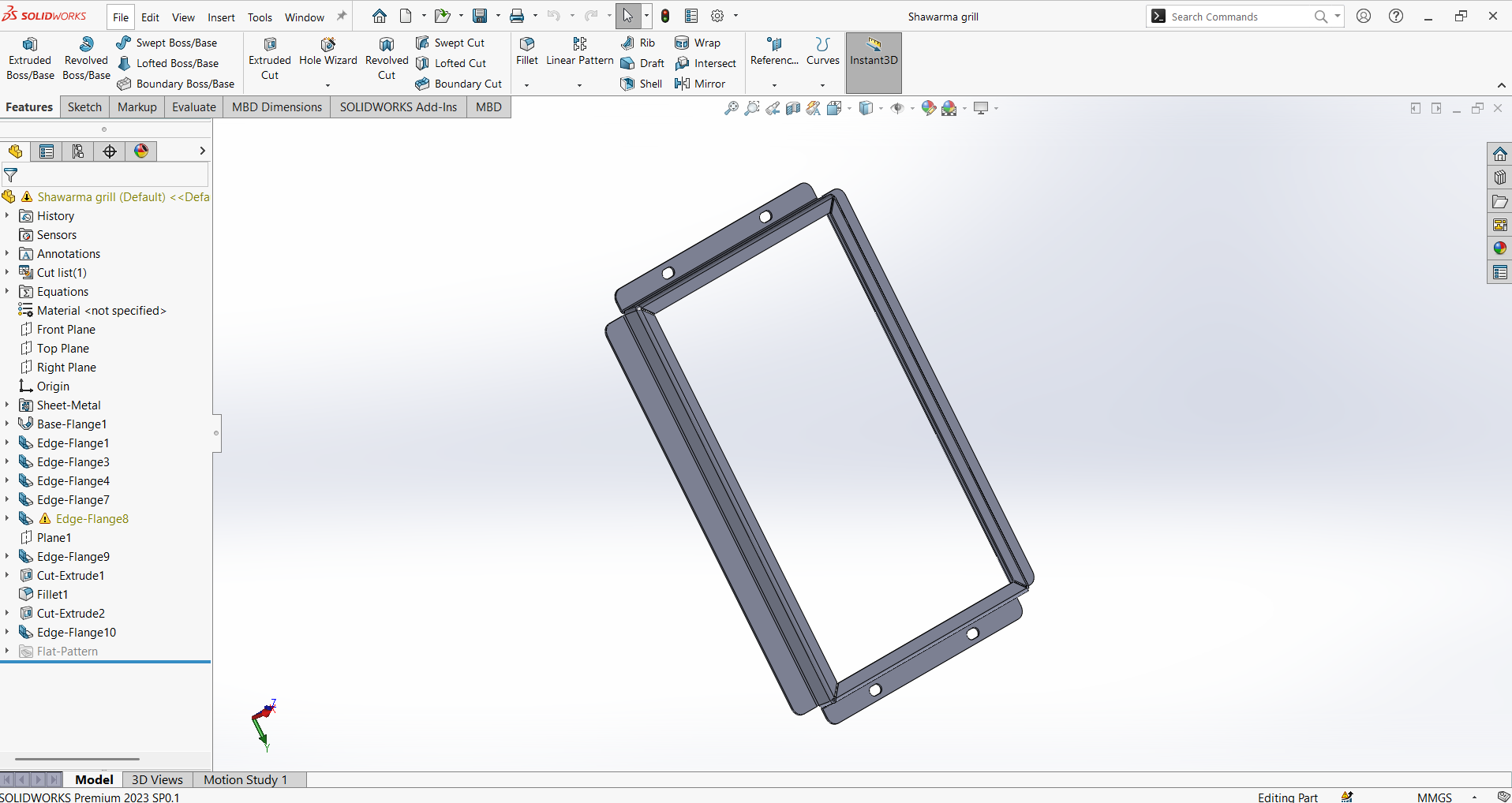Select the Revolved Cut tool
The height and width of the screenshot is (803, 1512).
(387, 58)
